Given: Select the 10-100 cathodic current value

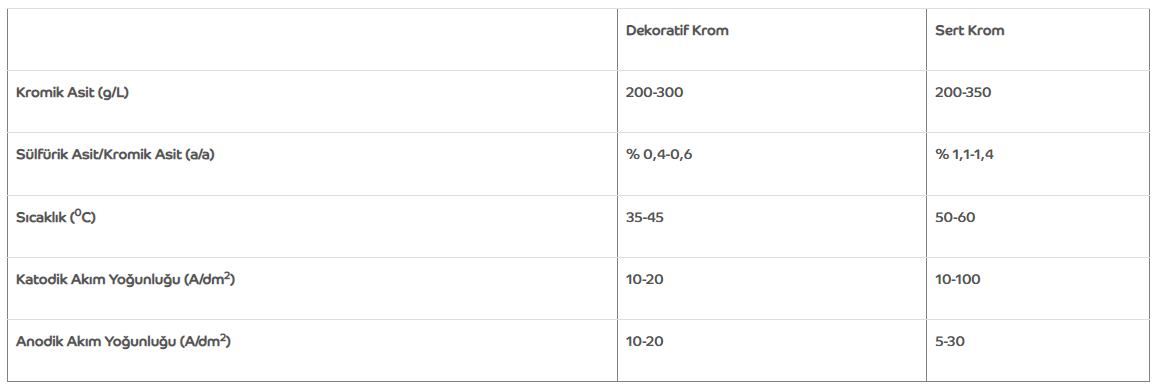Looking at the screenshot, I should point(957,280).
